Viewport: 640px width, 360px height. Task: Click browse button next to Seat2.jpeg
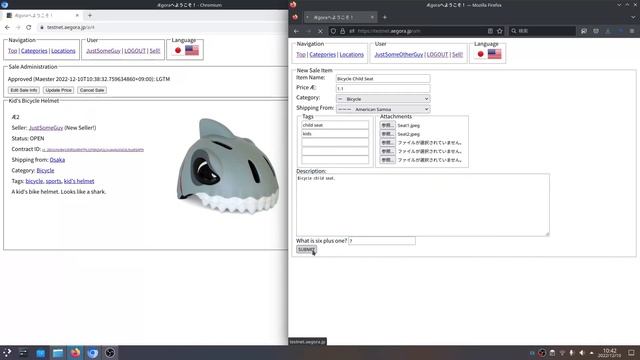[387, 134]
